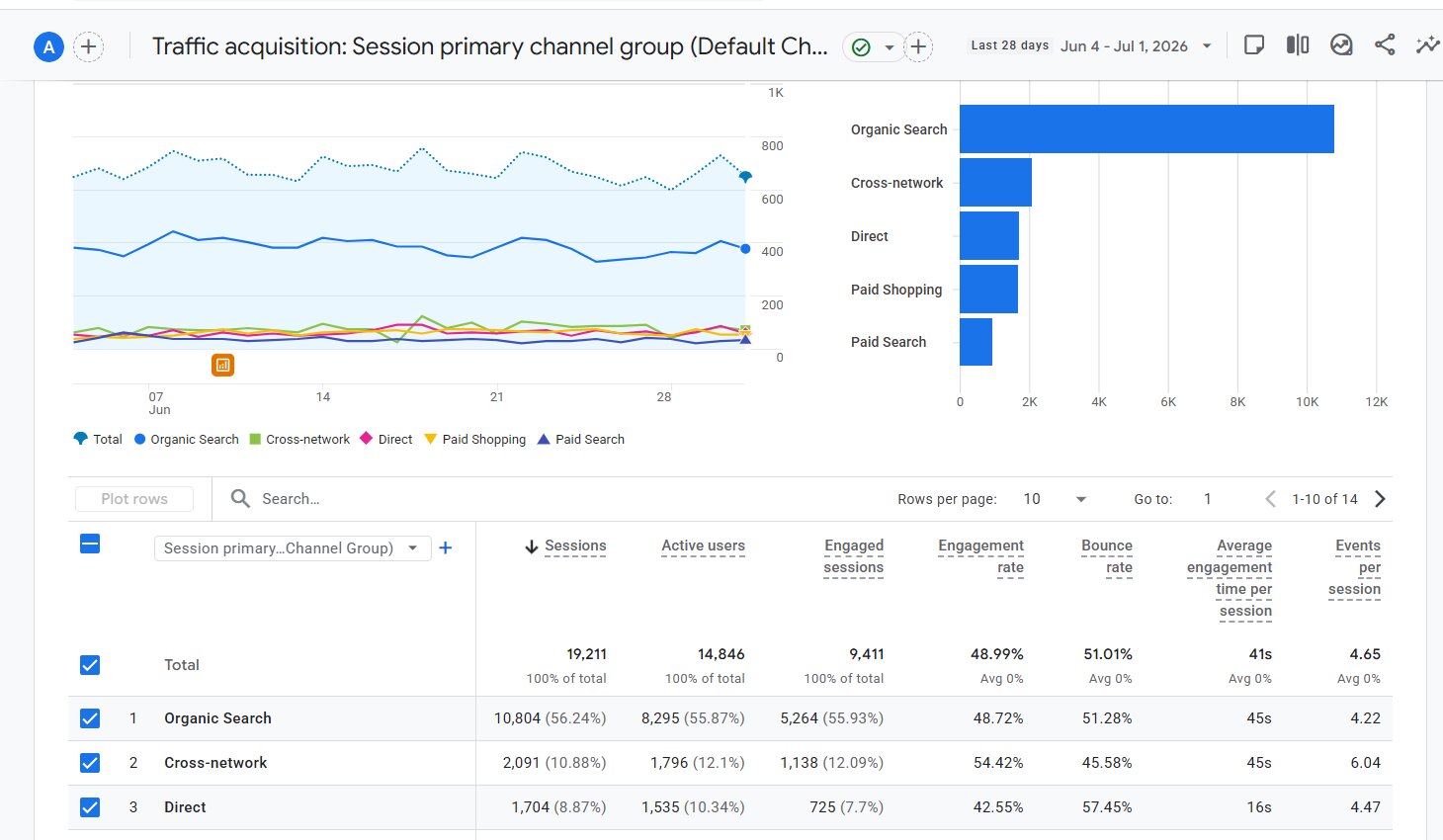Open the sparkline insights icon at top right
Viewport: 1443px width, 840px height.
(1427, 45)
